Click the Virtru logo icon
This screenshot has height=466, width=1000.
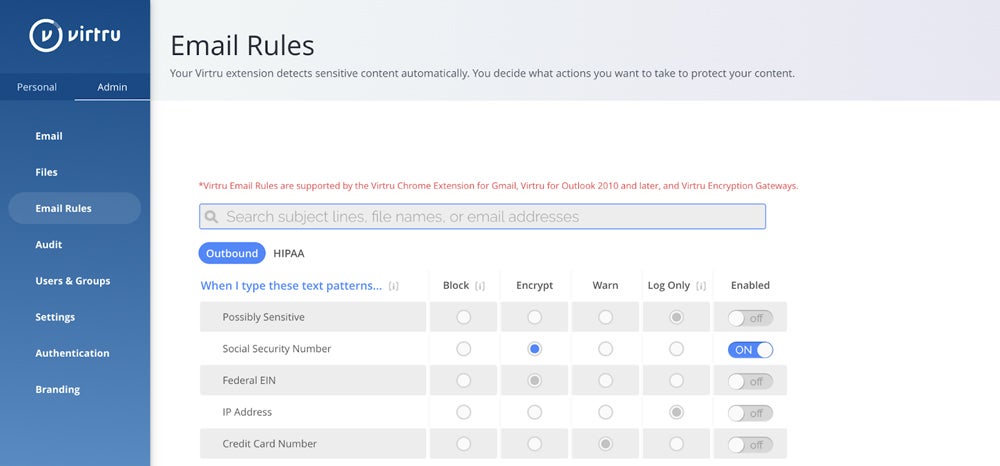[47, 35]
